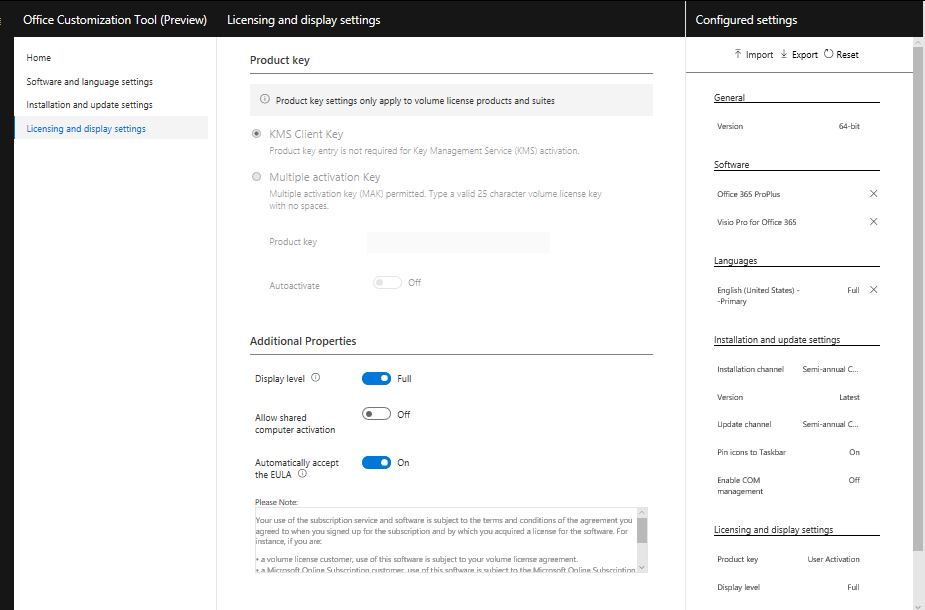Click the Export button
This screenshot has width=925, height=610.
(x=799, y=54)
